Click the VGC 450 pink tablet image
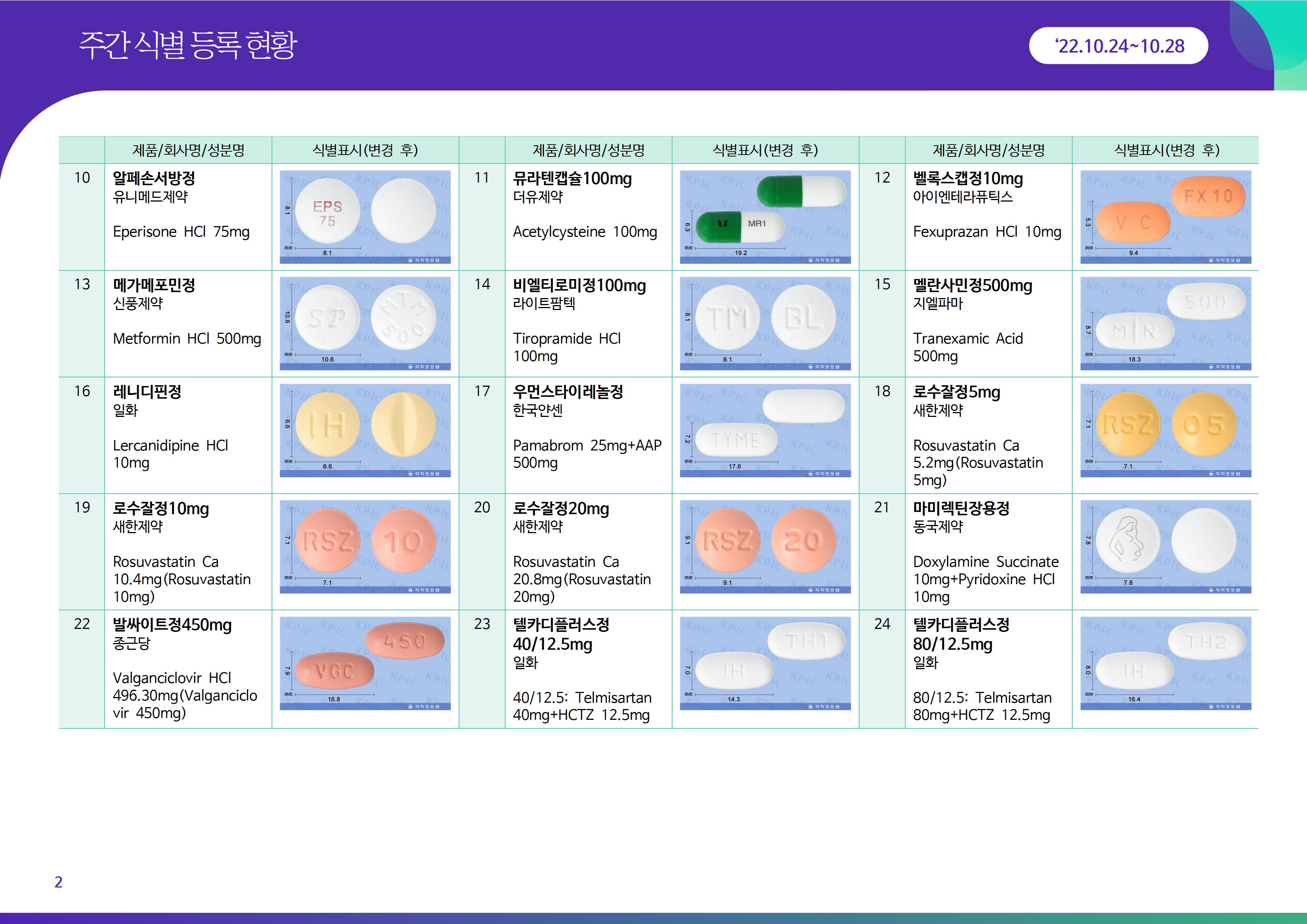This screenshot has width=1307, height=924. point(365,663)
